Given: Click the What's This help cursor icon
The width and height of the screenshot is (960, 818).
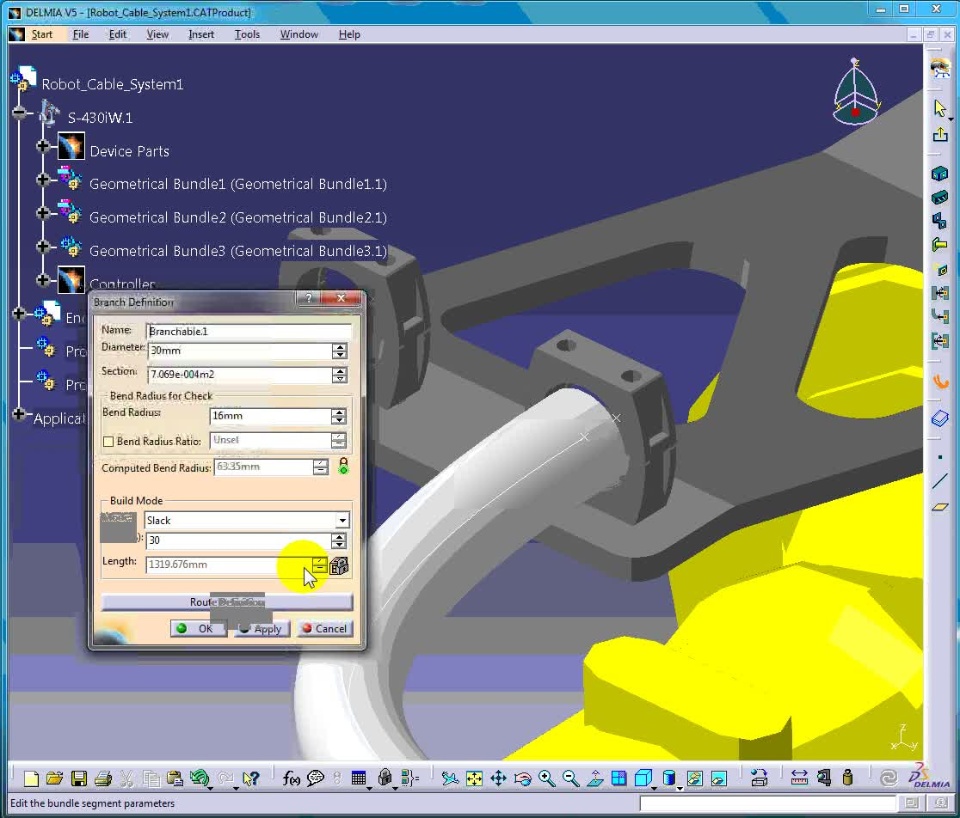Looking at the screenshot, I should (x=250, y=778).
